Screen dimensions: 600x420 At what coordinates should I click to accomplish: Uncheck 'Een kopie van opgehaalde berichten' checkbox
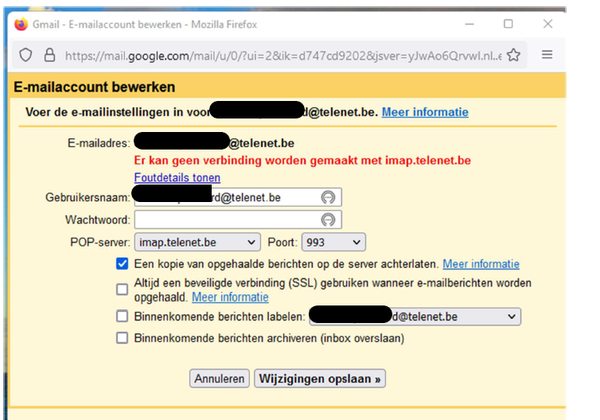click(122, 264)
